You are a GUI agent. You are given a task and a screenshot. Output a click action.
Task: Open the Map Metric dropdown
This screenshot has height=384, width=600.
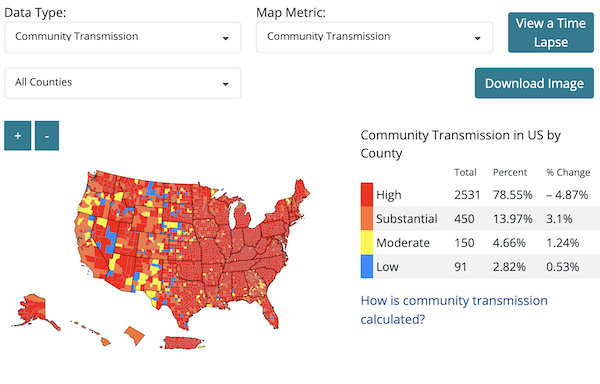374,37
